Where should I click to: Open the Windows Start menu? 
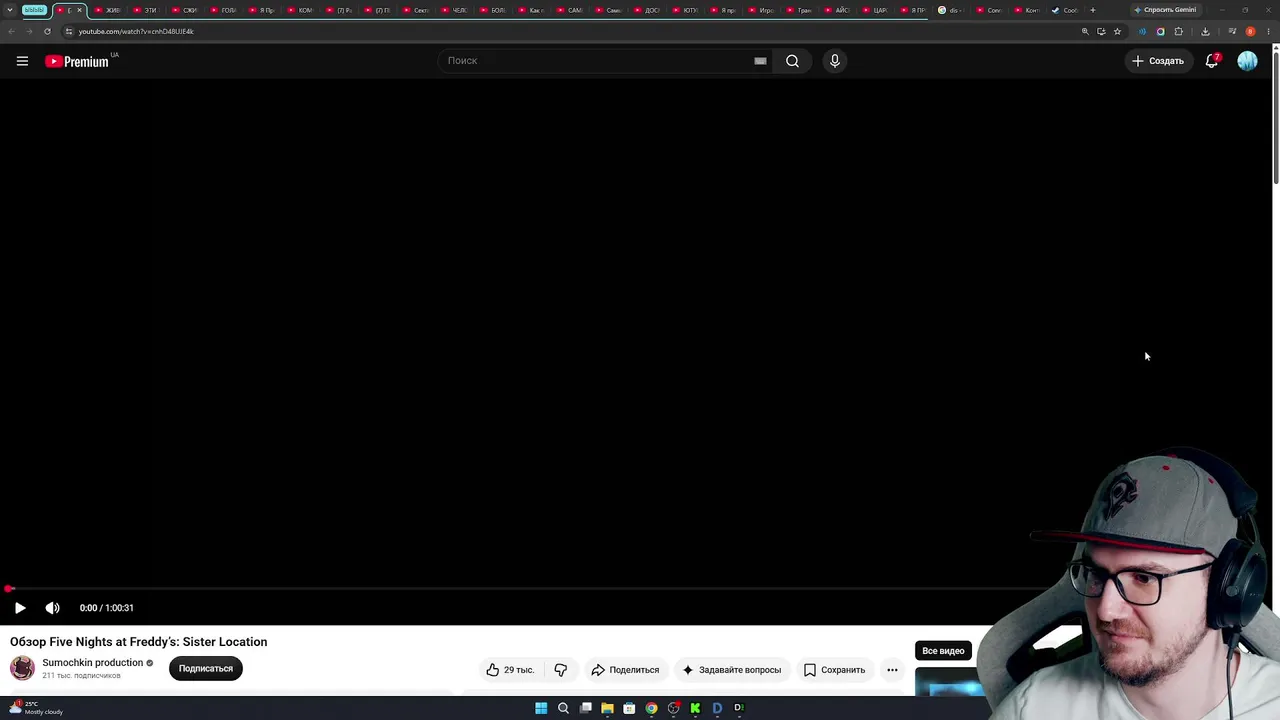pos(541,708)
